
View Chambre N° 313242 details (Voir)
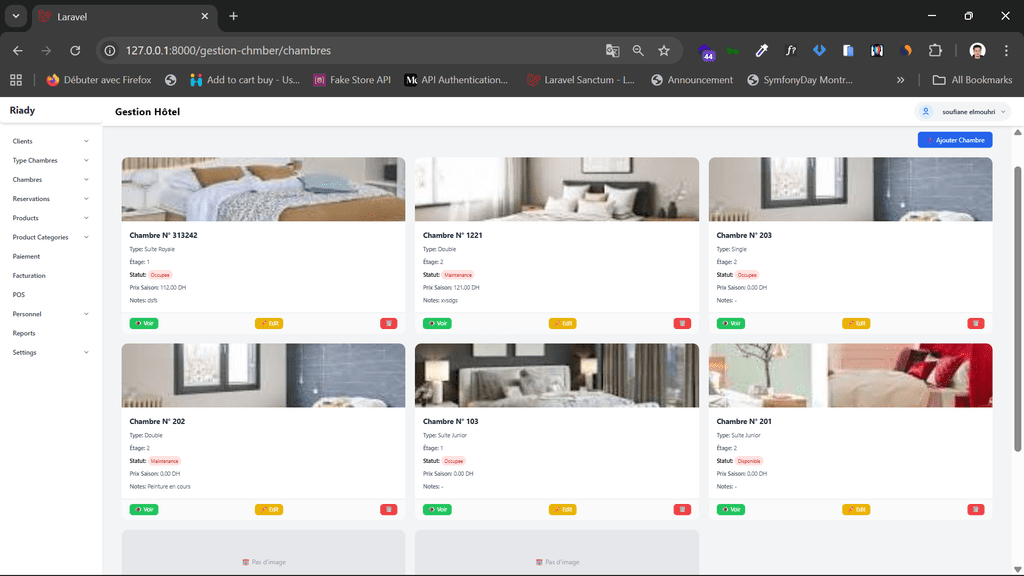(144, 323)
